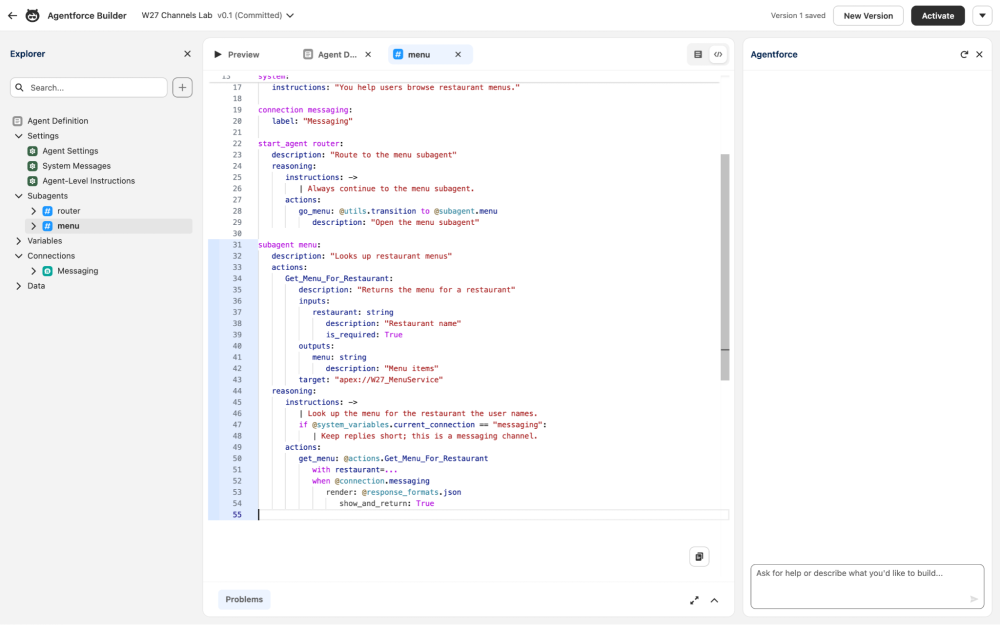Image resolution: width=1000 pixels, height=625 pixels.
Task: Open the Messaging connection
Action: click(x=78, y=271)
